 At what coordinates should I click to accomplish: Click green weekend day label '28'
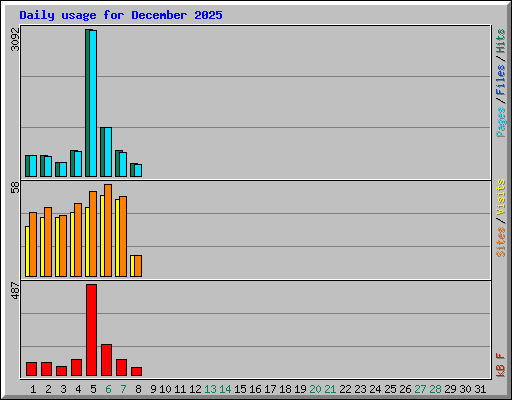tap(435, 389)
